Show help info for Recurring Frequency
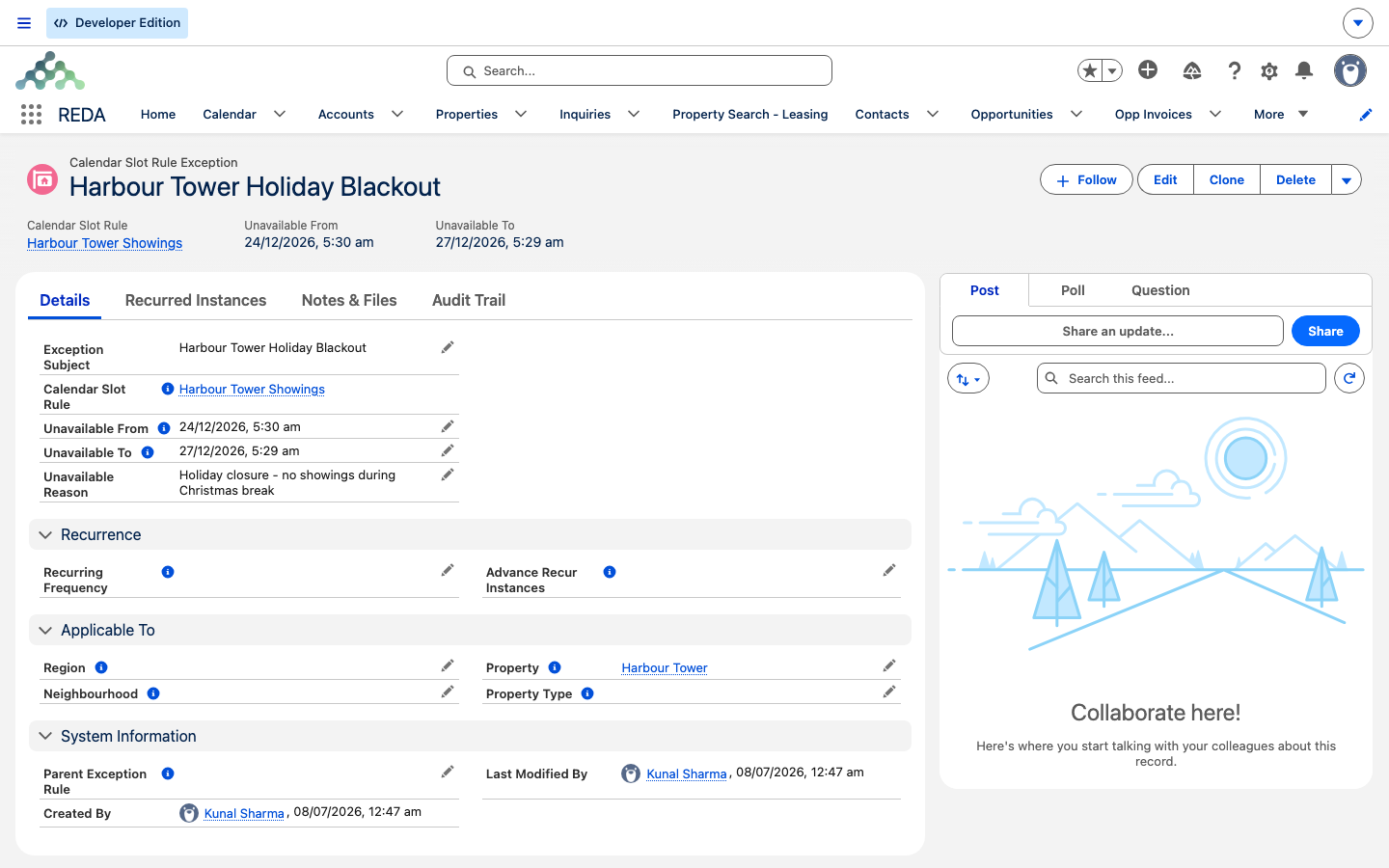The width and height of the screenshot is (1389, 868). [x=168, y=572]
